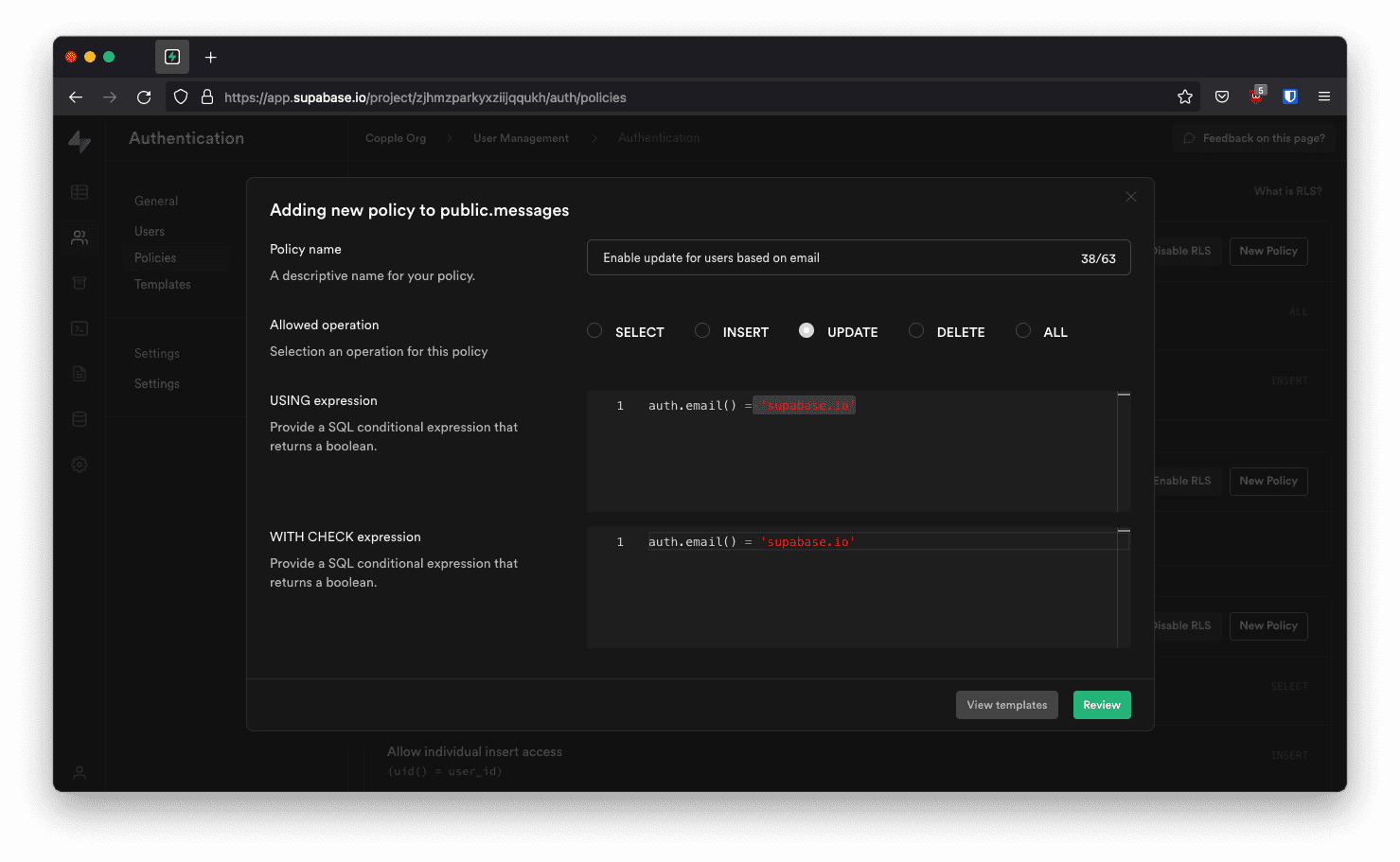1400x862 pixels.
Task: Select the UPDATE operation radio button
Action: (x=806, y=330)
